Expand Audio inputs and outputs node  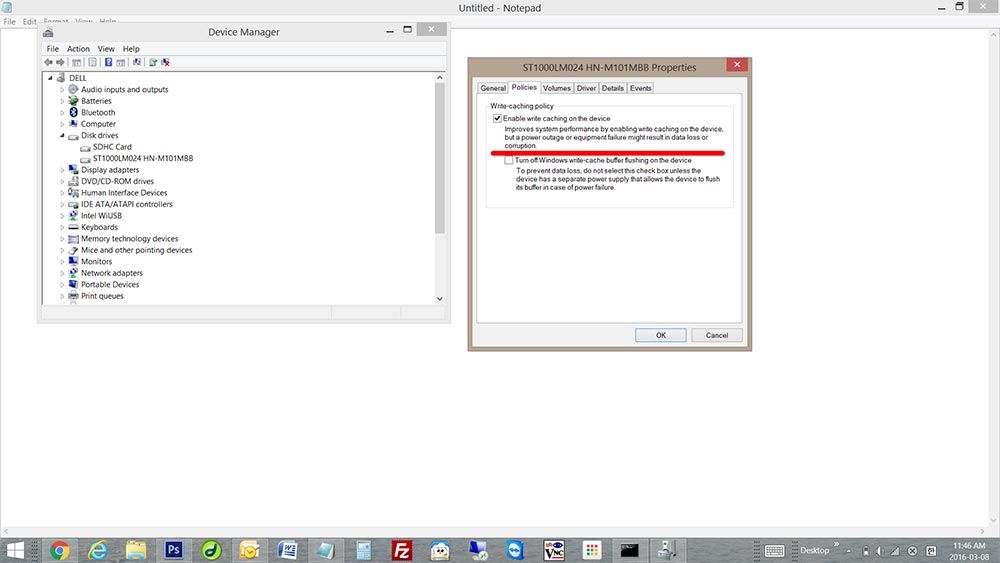point(62,90)
